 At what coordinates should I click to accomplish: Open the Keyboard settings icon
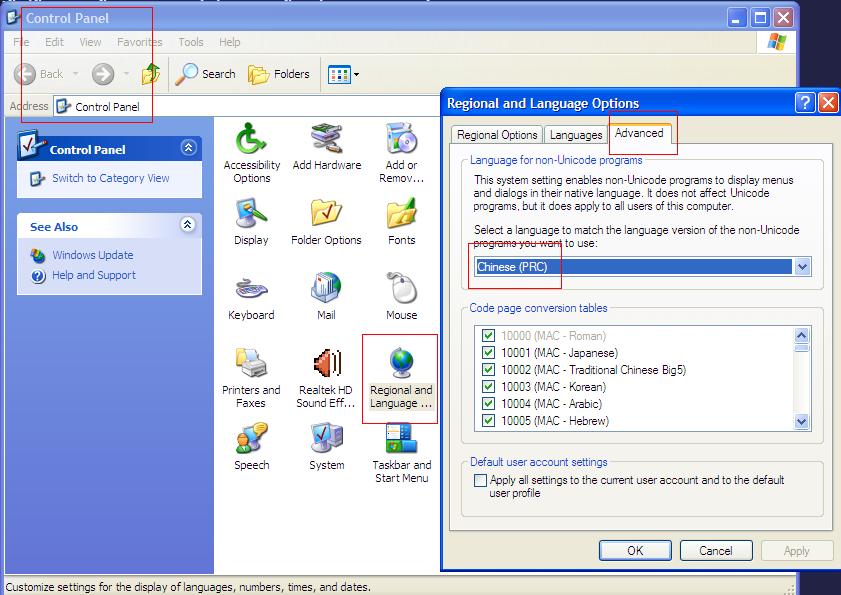tap(251, 289)
